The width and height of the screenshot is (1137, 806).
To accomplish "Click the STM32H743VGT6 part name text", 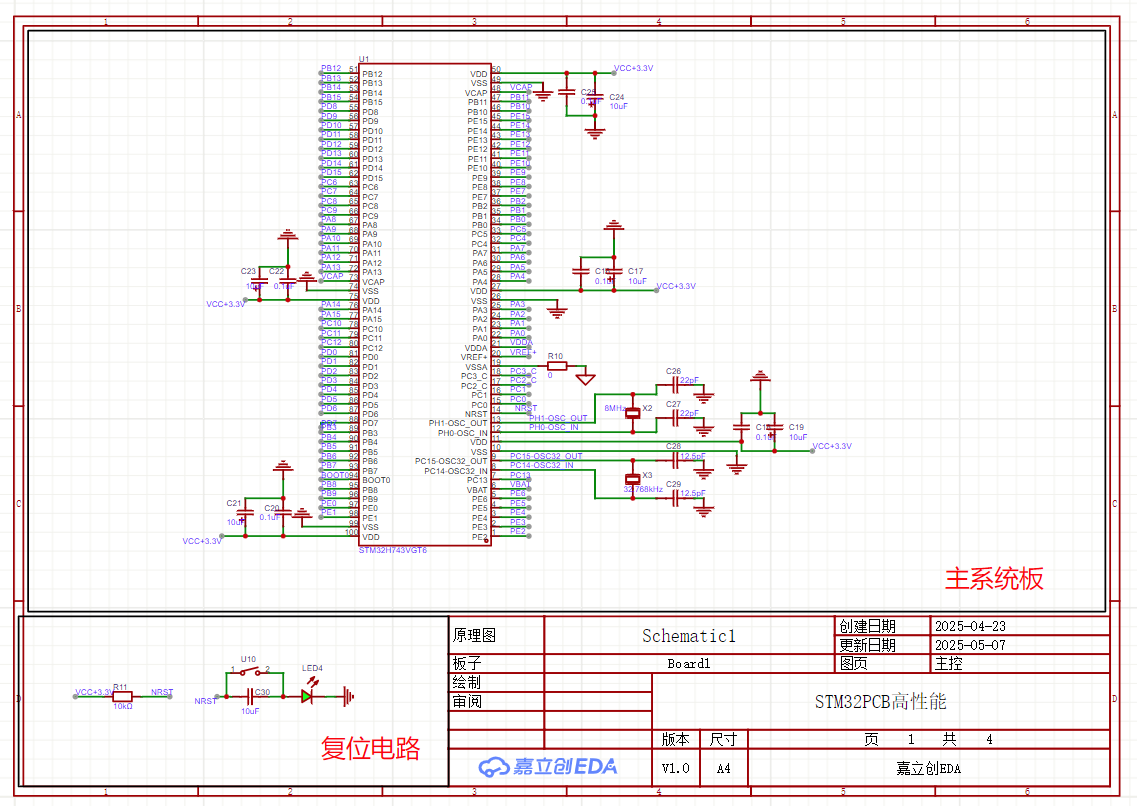I will (393, 550).
